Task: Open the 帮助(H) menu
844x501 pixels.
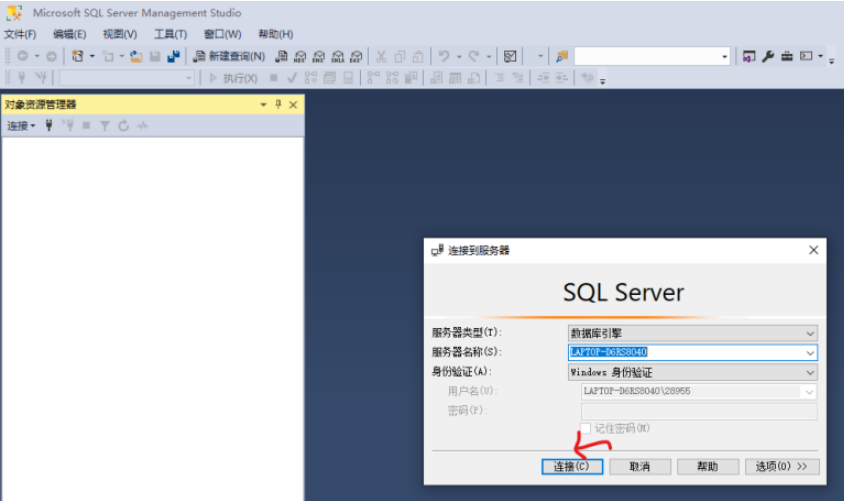Action: pos(276,34)
